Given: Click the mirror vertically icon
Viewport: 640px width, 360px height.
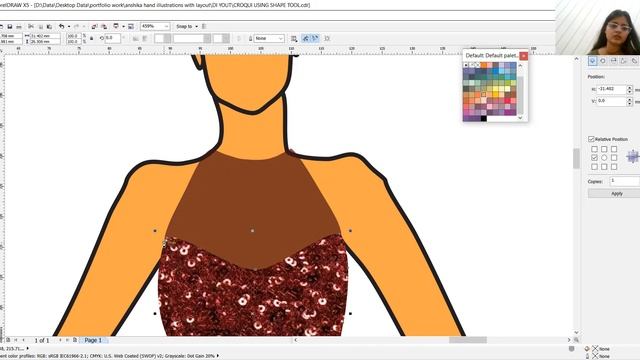Looking at the screenshot, I should click(145, 38).
